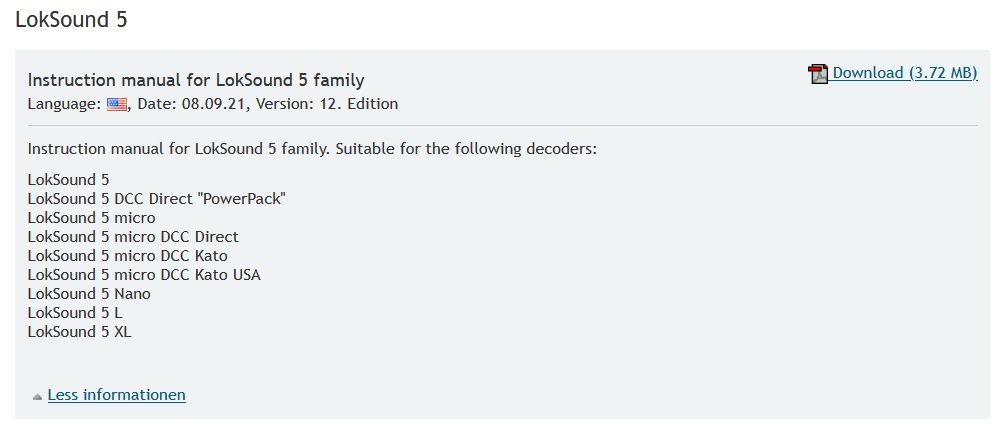The image size is (997, 424).
Task: Collapse details via Less informationen link
Action: pyautogui.click(x=116, y=395)
